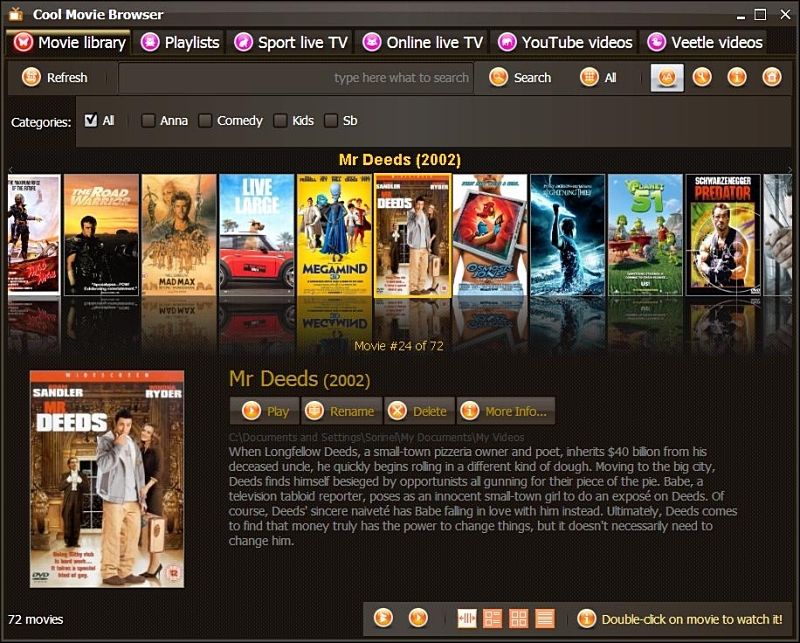Switch to thumbnail grid view icon

(x=517, y=617)
